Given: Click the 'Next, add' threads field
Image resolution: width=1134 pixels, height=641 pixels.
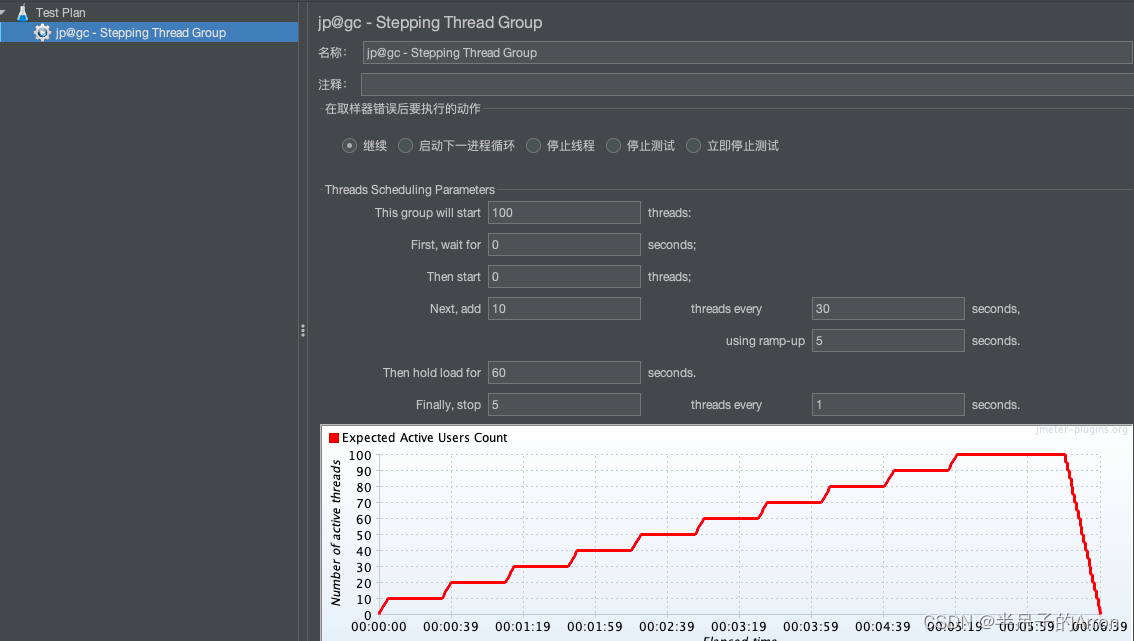Looking at the screenshot, I should pos(564,308).
